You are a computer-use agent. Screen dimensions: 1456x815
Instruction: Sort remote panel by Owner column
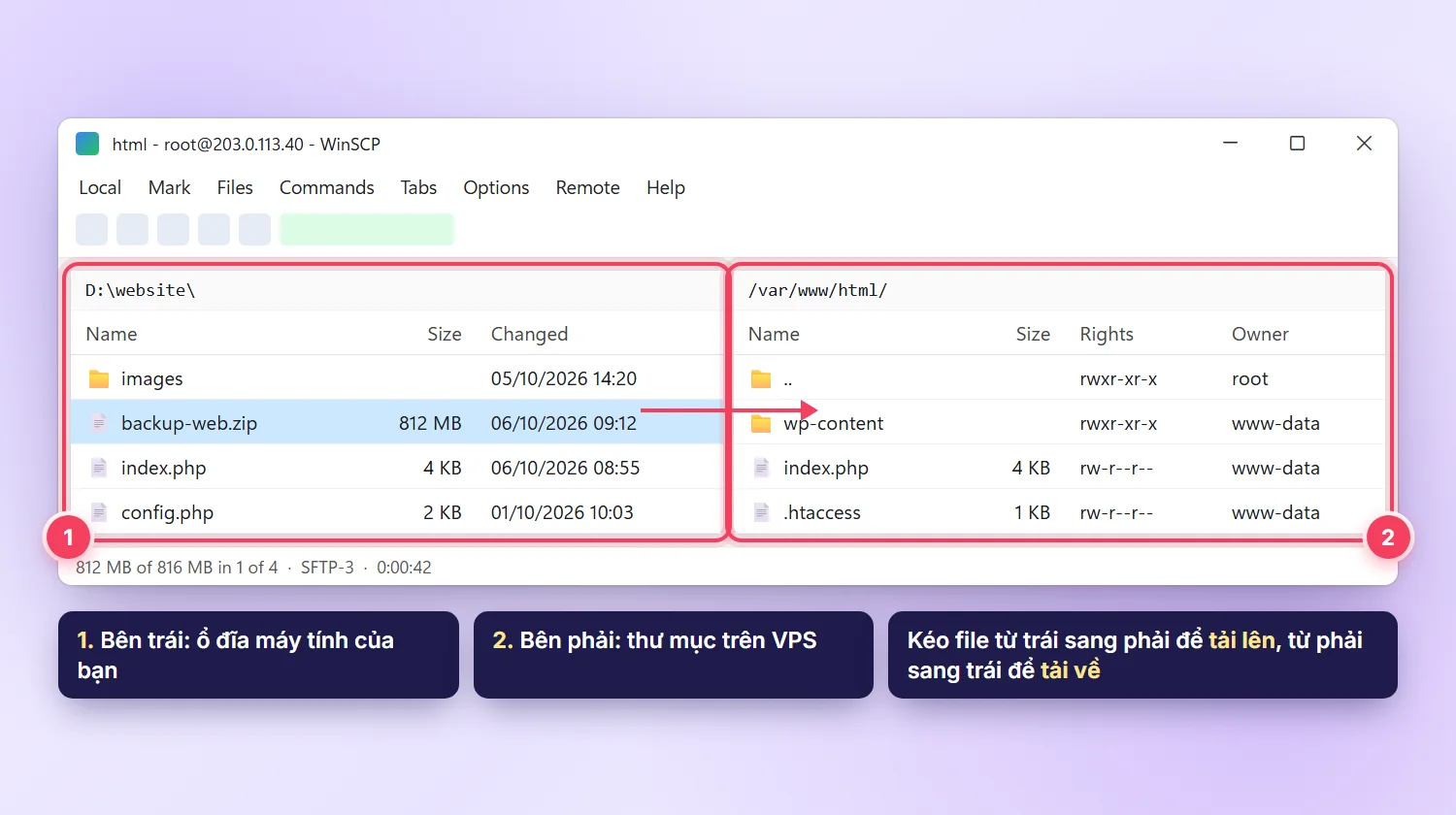[x=1260, y=334]
